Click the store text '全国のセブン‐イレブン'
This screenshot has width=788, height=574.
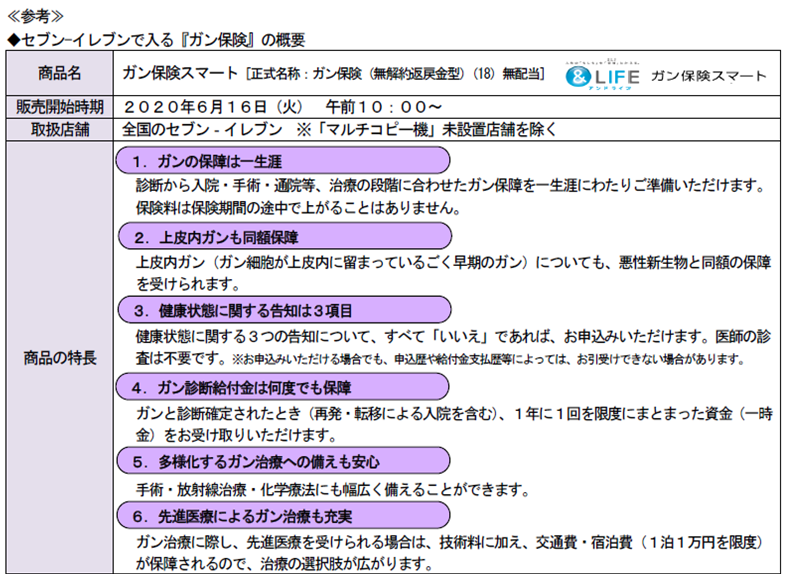(x=203, y=130)
